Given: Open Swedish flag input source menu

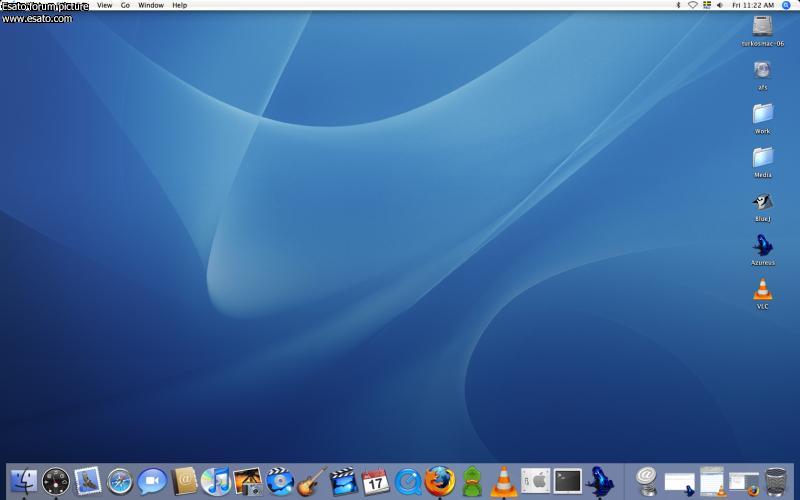Looking at the screenshot, I should tap(706, 5).
